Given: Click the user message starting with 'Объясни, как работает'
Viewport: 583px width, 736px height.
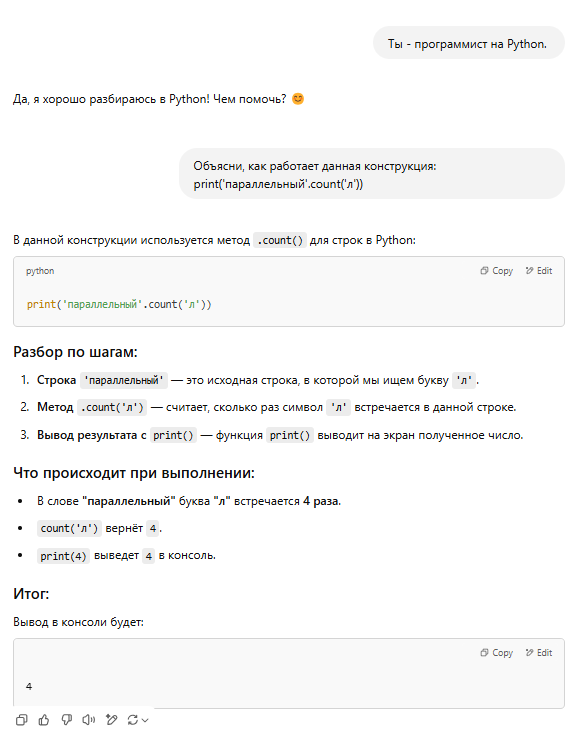Looking at the screenshot, I should [372, 174].
